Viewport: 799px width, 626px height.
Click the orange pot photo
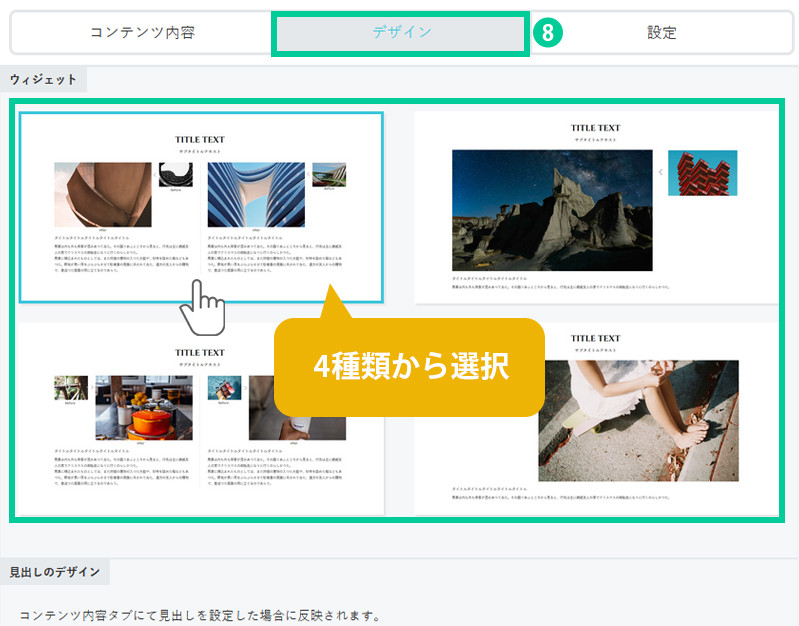143,408
